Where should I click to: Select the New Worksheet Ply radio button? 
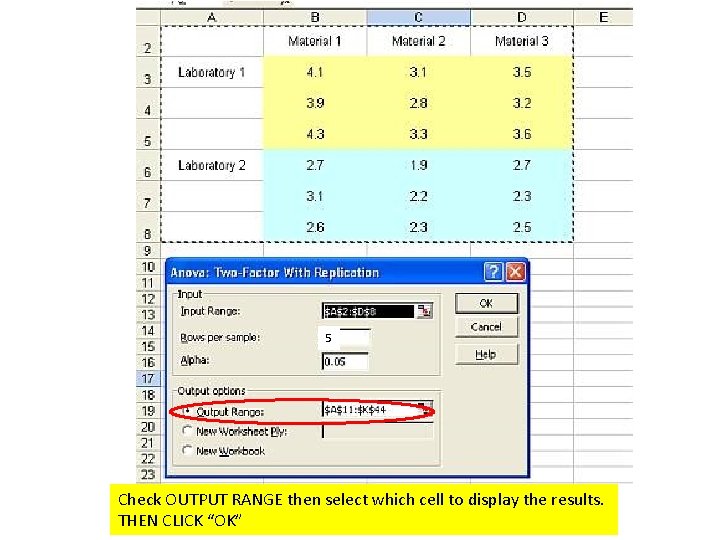tap(187, 431)
